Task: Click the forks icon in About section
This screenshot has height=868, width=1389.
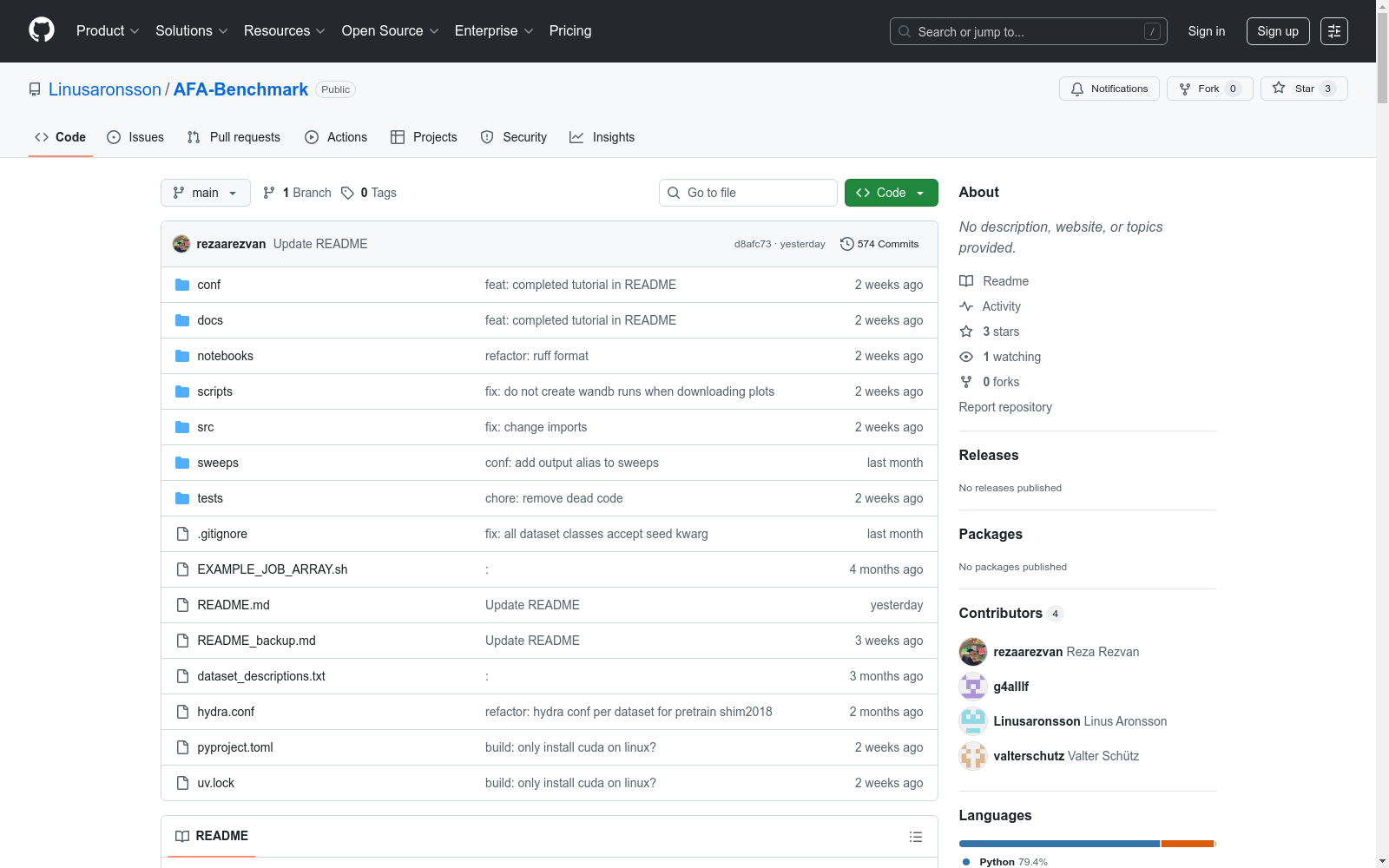Action: click(966, 382)
